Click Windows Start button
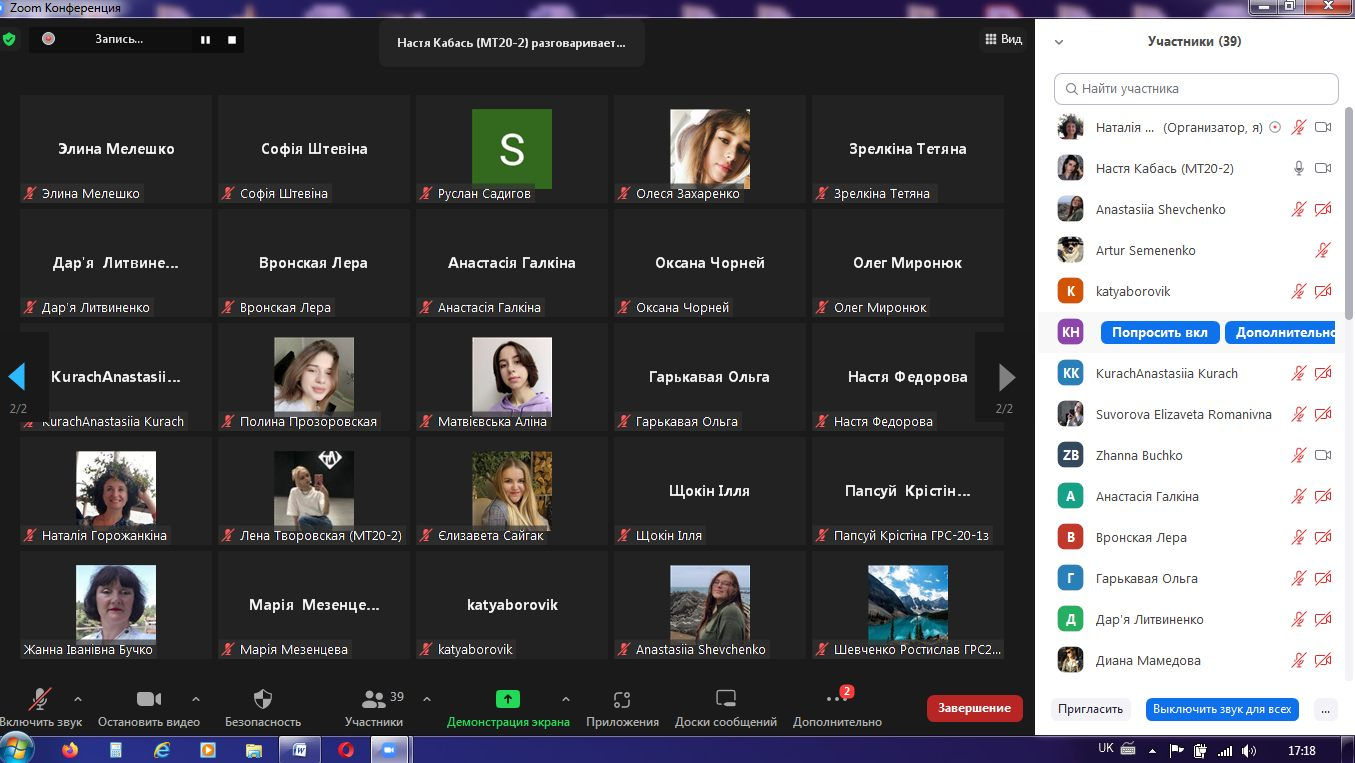This screenshot has width=1355, height=763. tap(18, 749)
